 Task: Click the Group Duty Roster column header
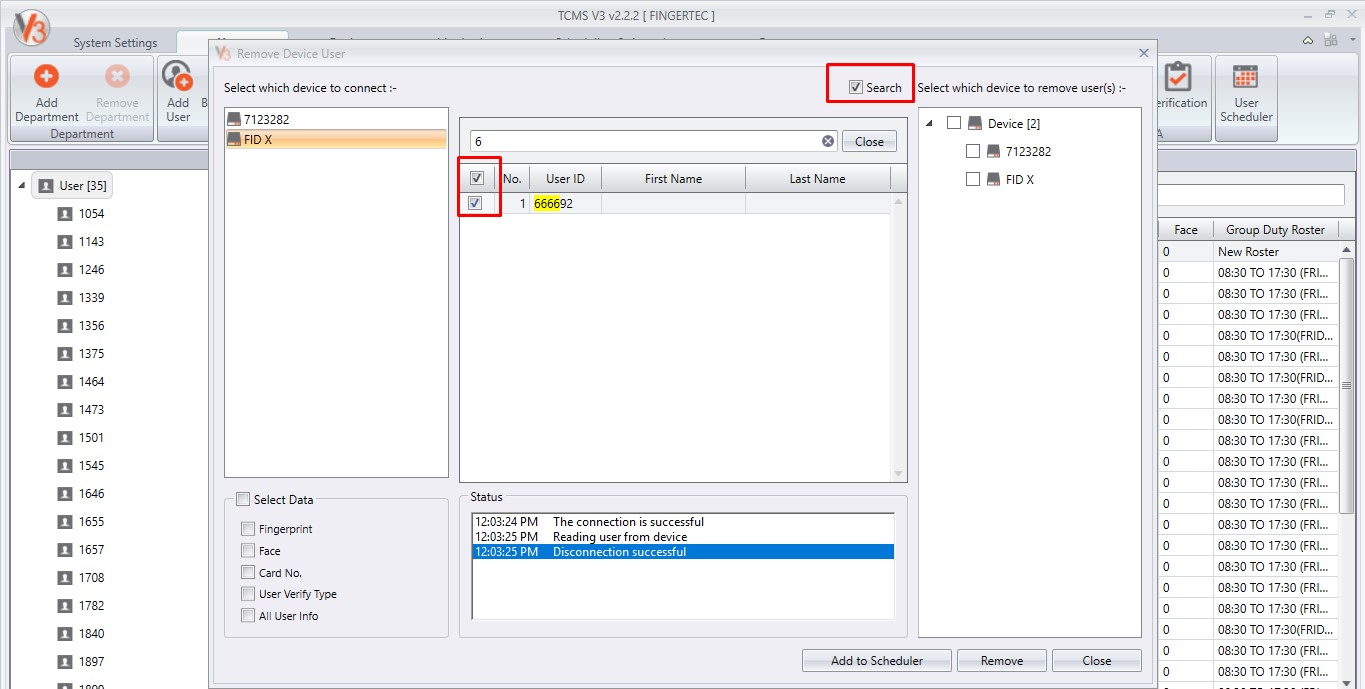coord(1275,229)
